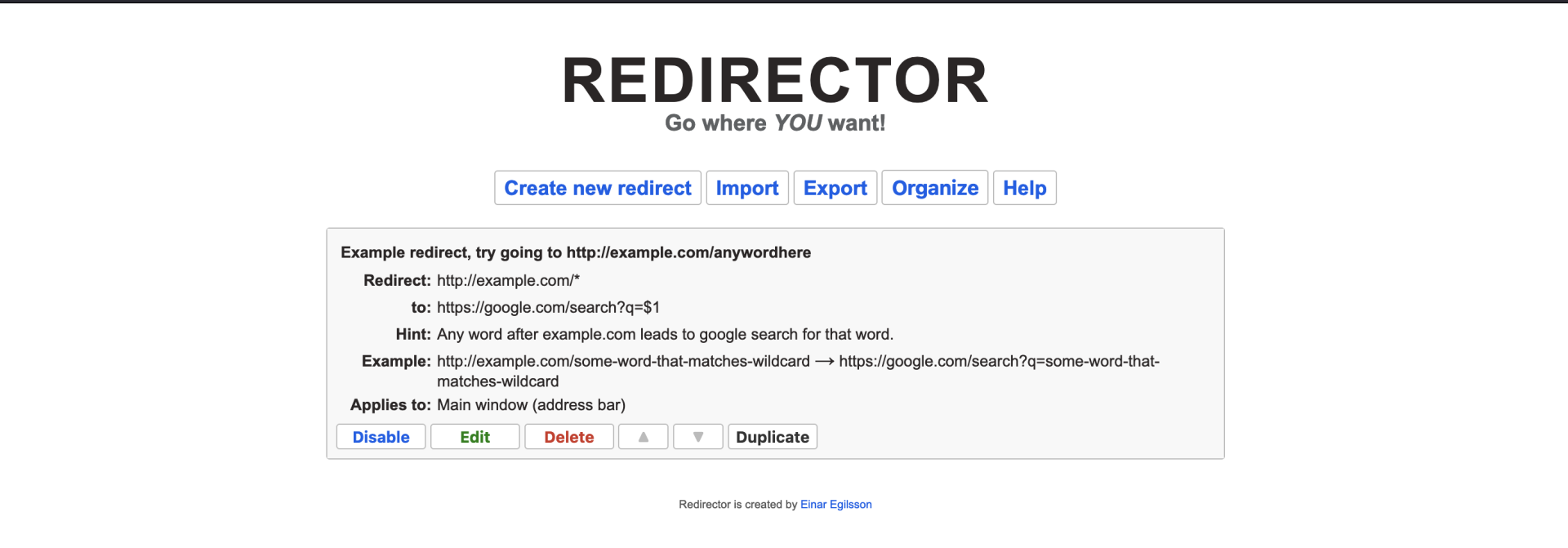The width and height of the screenshot is (1568, 548).
Task: Click the REDIRECTOR title heading
Action: pyautogui.click(x=775, y=81)
